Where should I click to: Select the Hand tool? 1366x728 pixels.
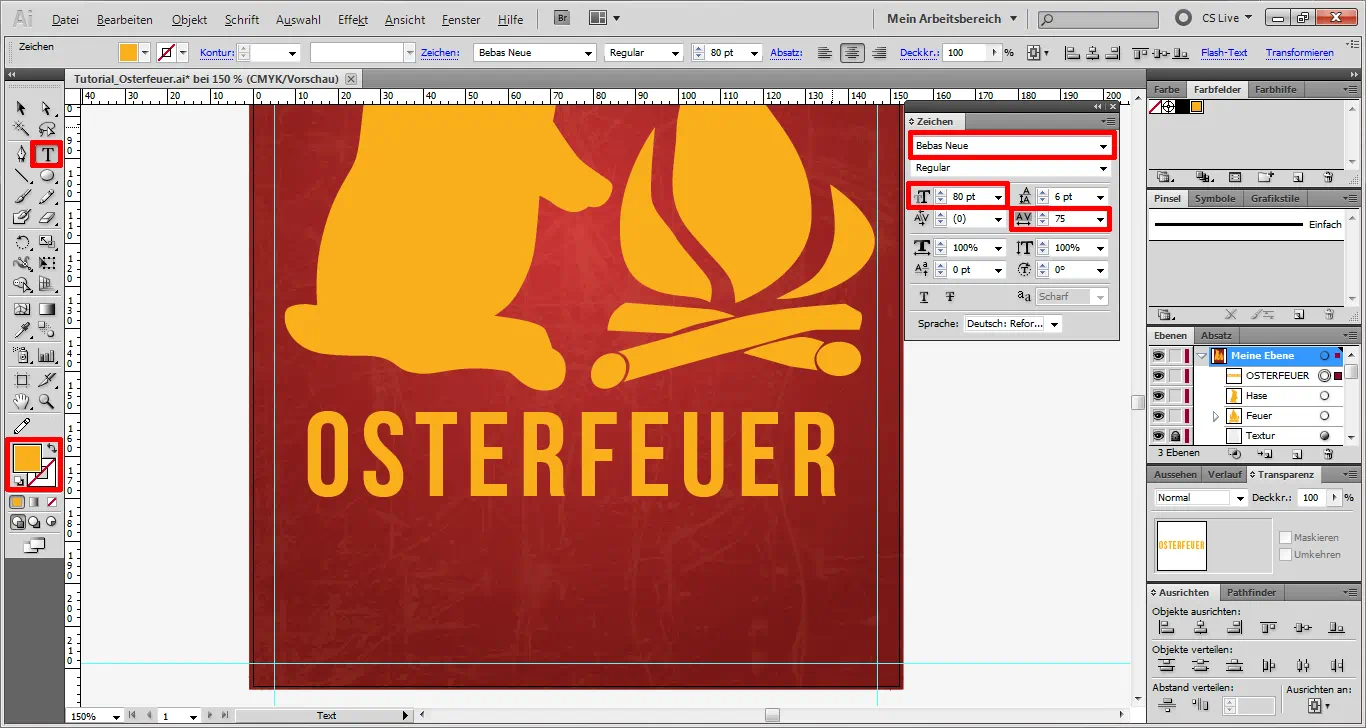tap(20, 400)
